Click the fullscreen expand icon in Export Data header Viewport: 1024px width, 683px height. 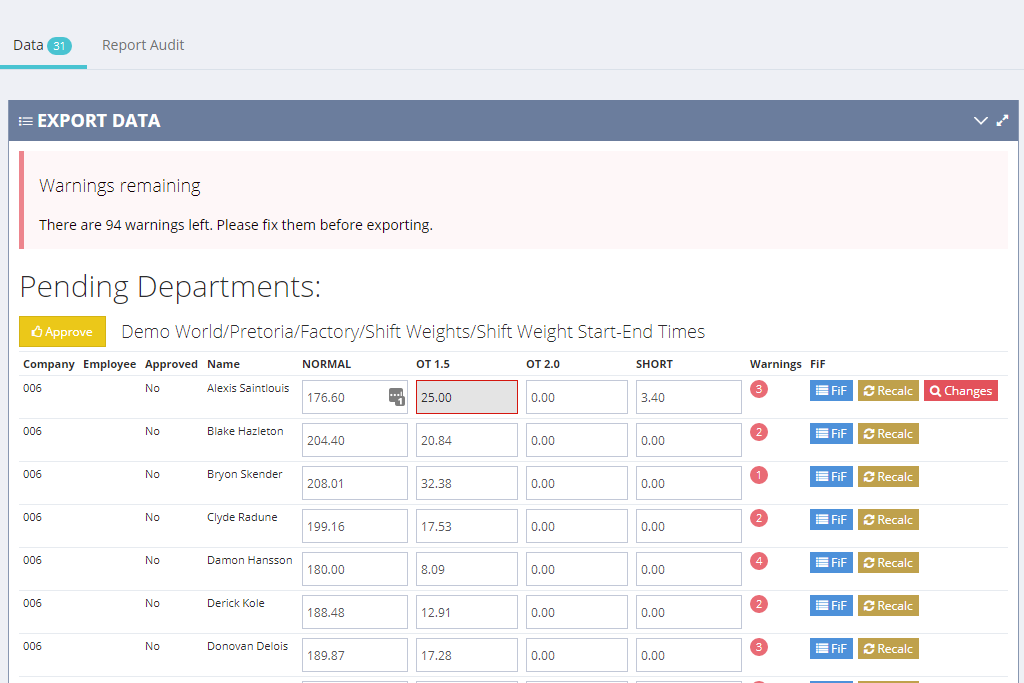1003,120
